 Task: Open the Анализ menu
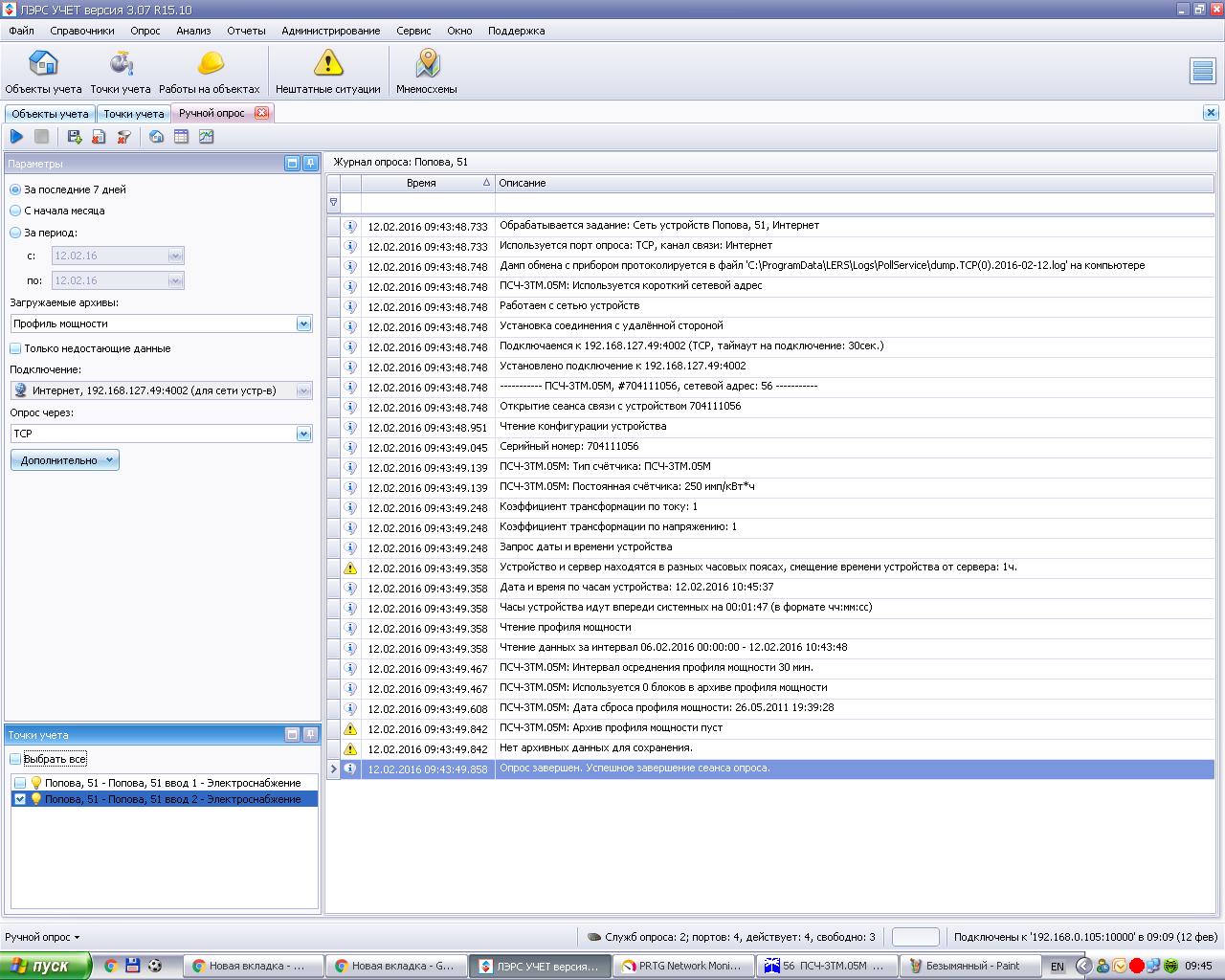pos(193,31)
